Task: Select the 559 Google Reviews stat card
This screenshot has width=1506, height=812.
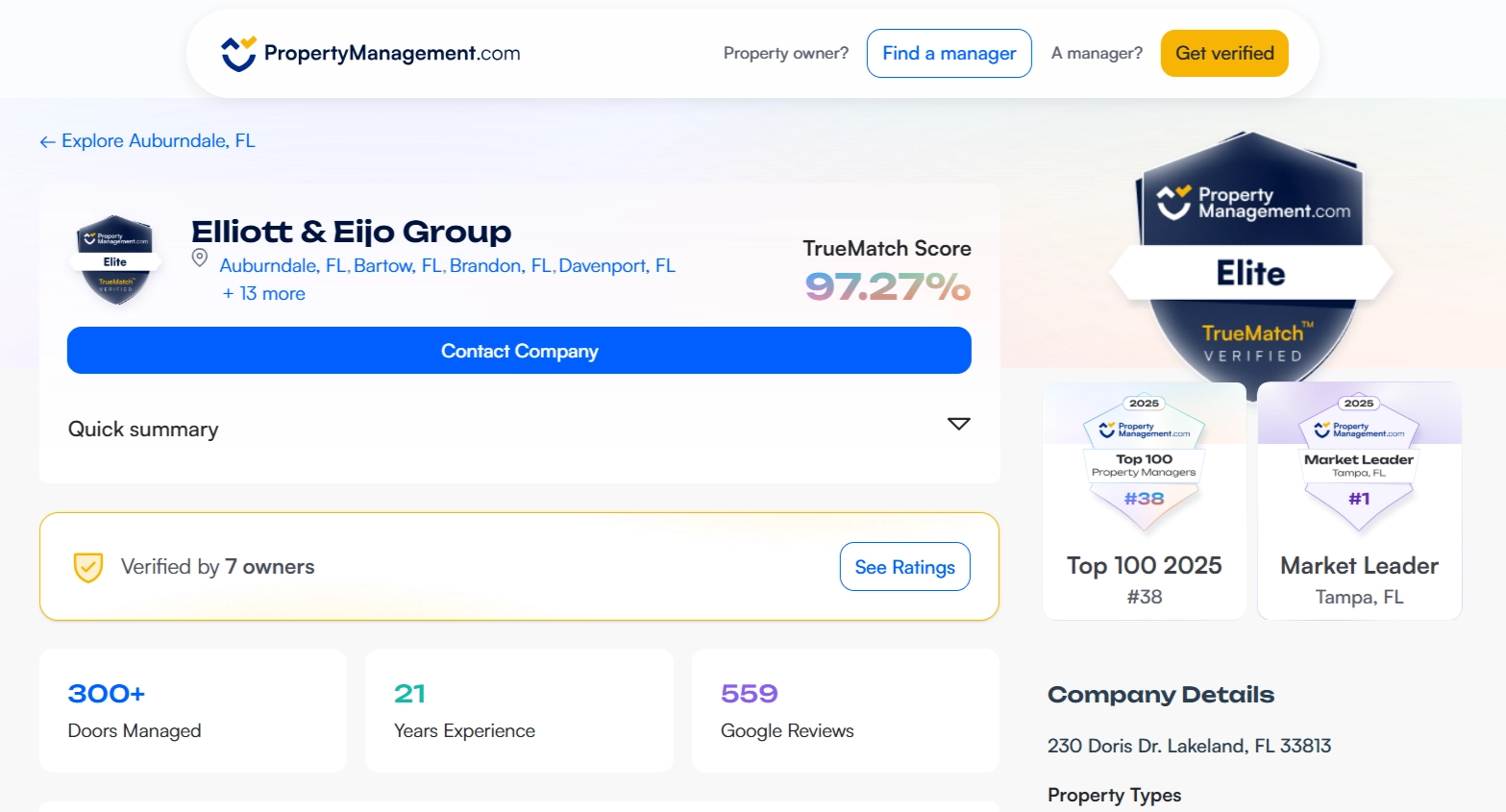Action: click(845, 710)
